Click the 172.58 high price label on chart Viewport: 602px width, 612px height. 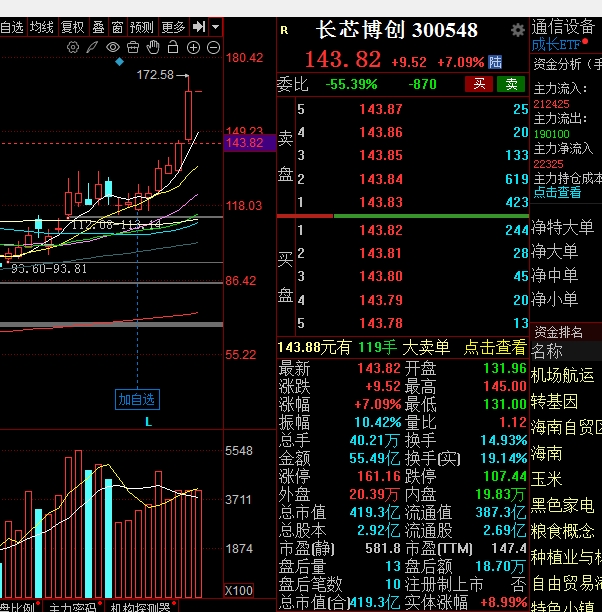coord(155,75)
